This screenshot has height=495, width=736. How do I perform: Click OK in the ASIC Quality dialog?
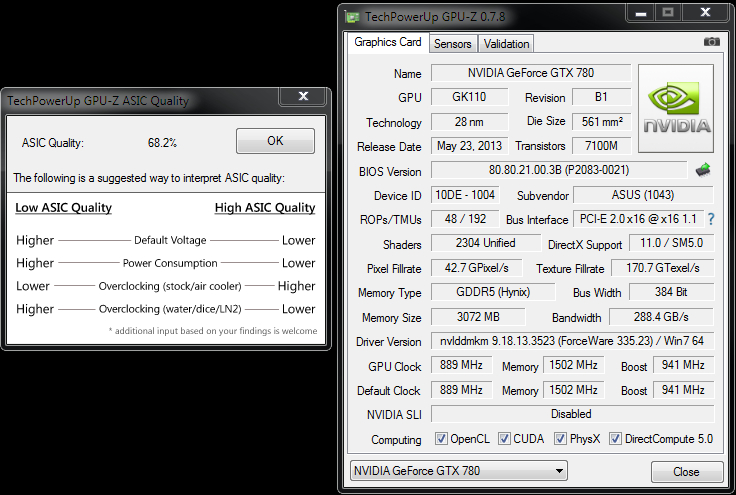click(x=276, y=141)
